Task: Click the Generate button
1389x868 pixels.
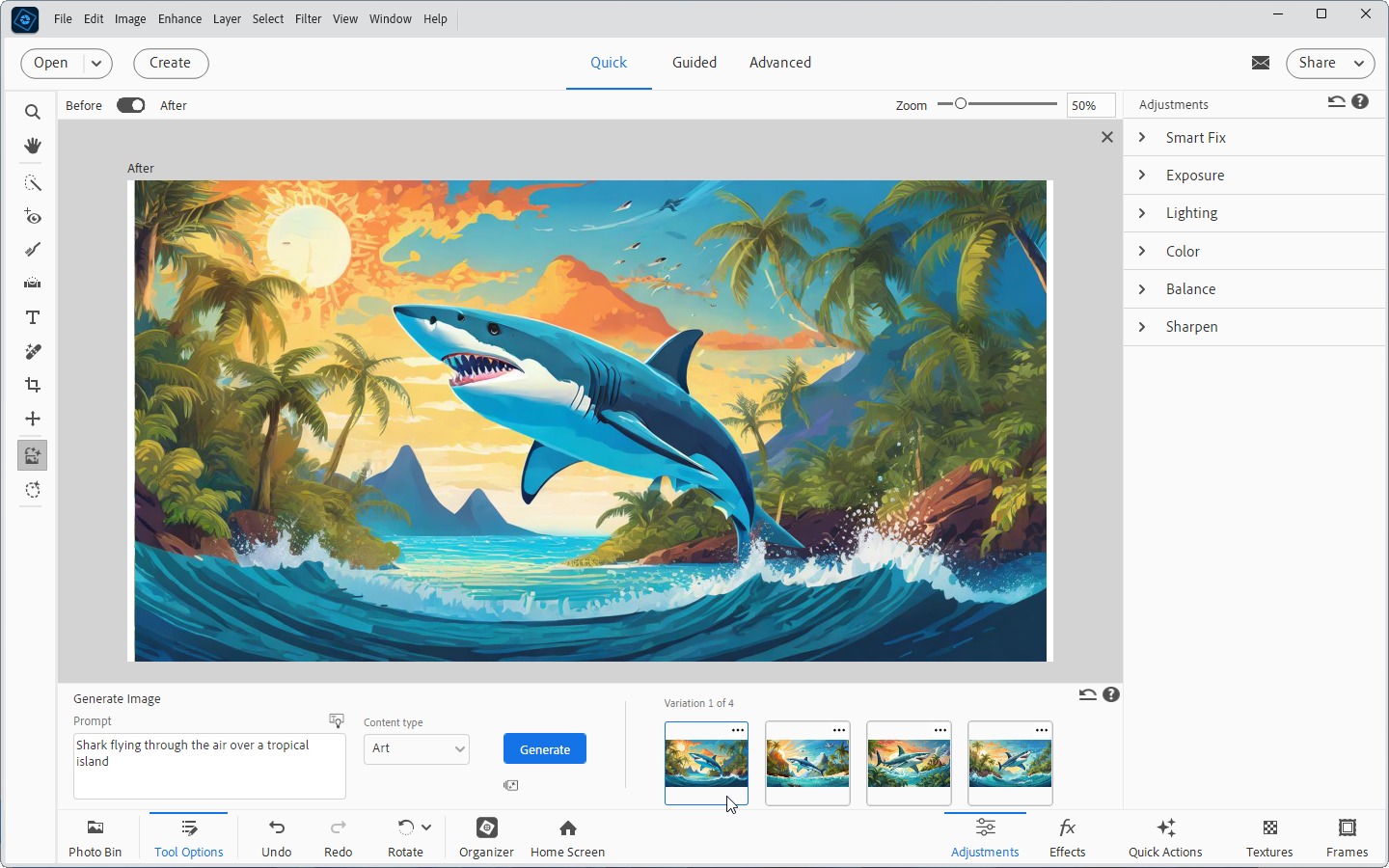Action: click(x=545, y=749)
